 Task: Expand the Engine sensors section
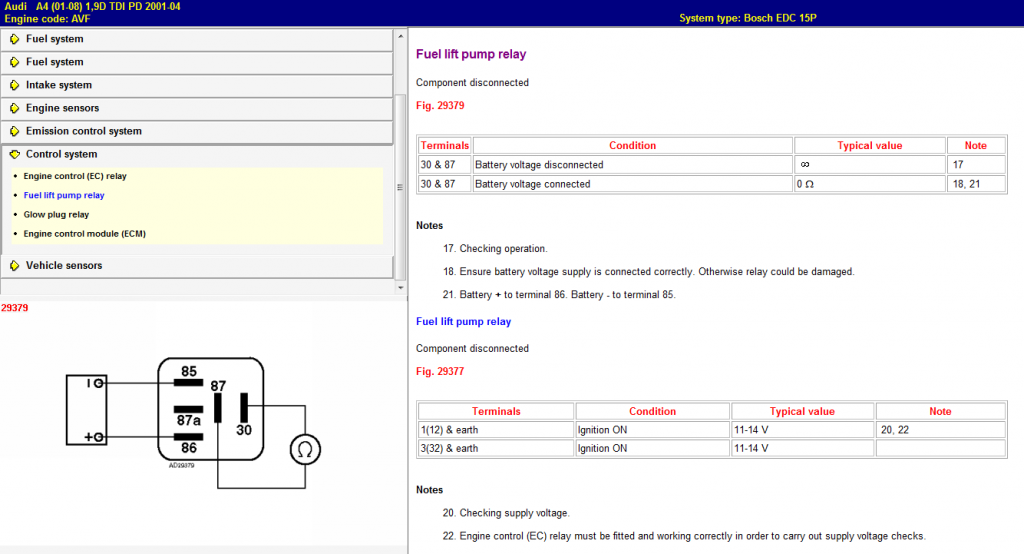tap(197, 108)
